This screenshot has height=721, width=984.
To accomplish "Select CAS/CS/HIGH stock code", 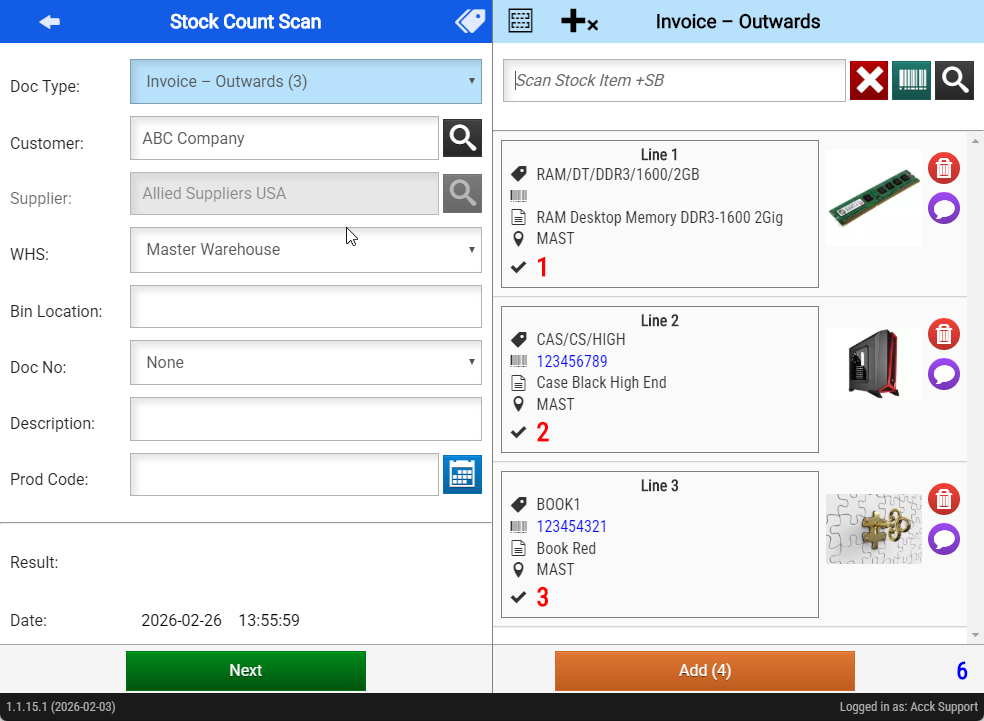I will [580, 339].
